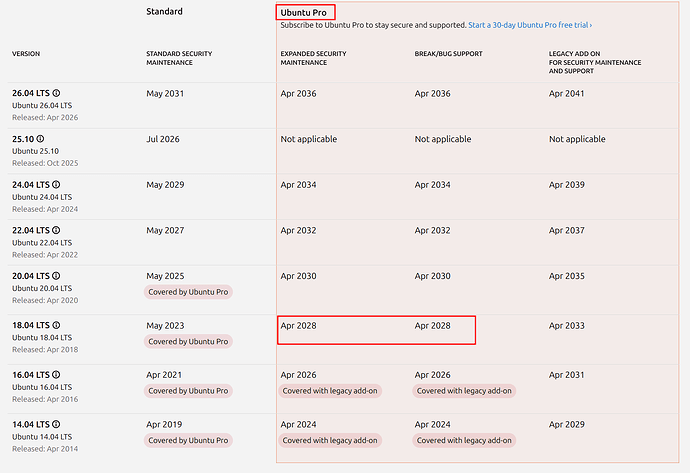
Task: Click Released: Oct 2025 text
Action: tap(45, 163)
